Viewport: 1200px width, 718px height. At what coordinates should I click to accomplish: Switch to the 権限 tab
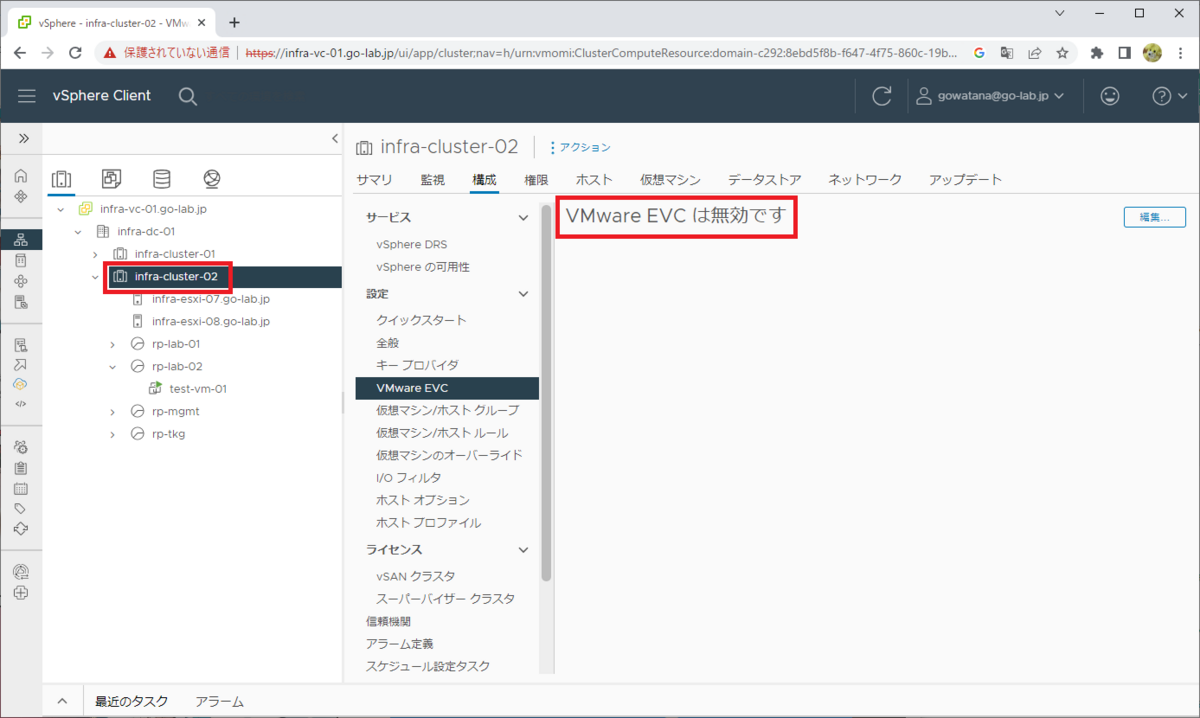click(536, 180)
